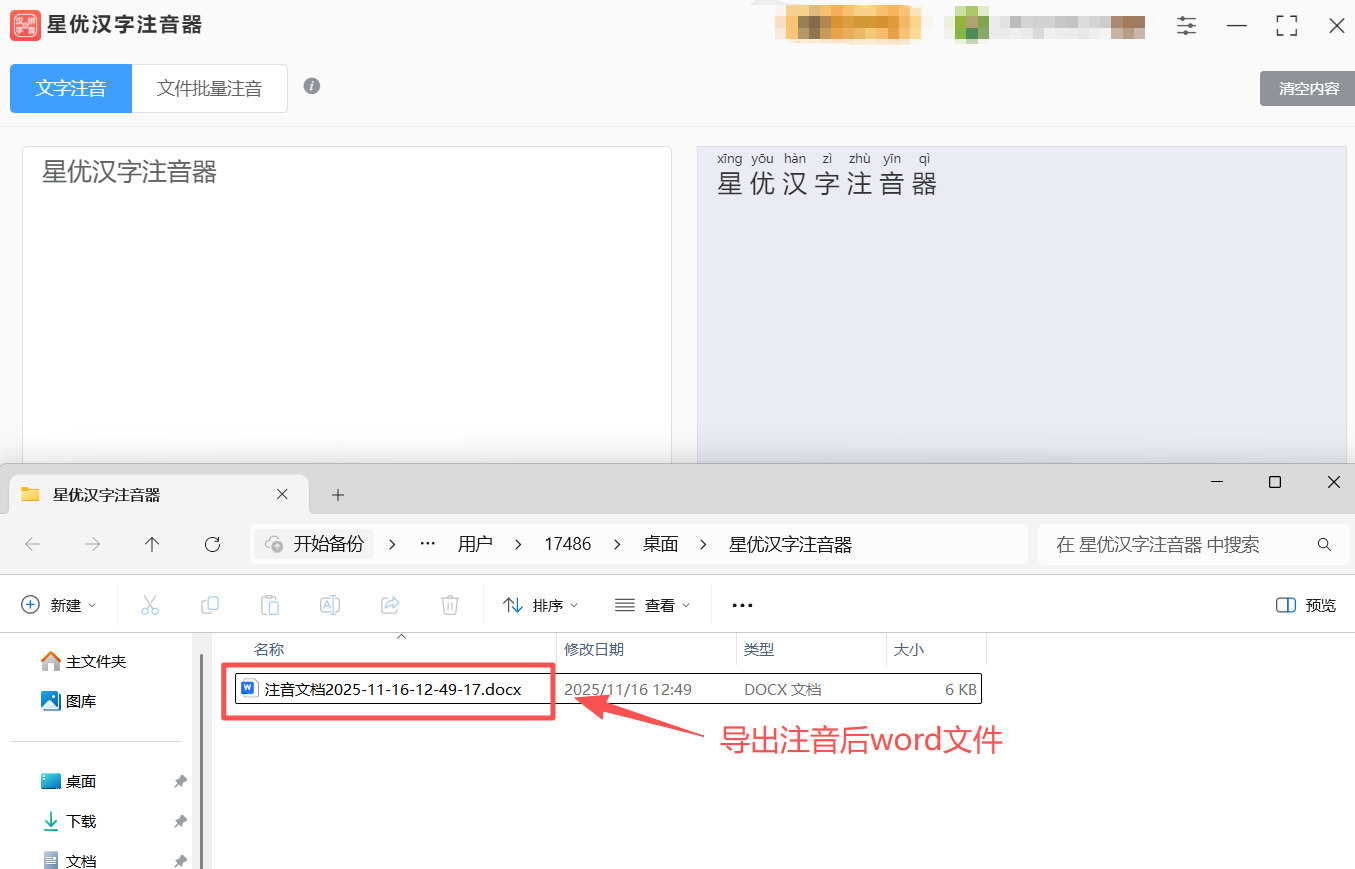
Task: Unpin 桌面 using its pin icon
Action: pyautogui.click(x=180, y=781)
